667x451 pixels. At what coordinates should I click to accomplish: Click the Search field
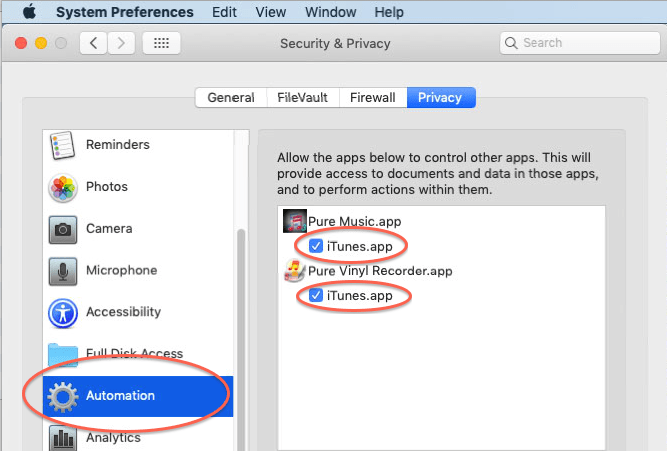click(x=580, y=43)
